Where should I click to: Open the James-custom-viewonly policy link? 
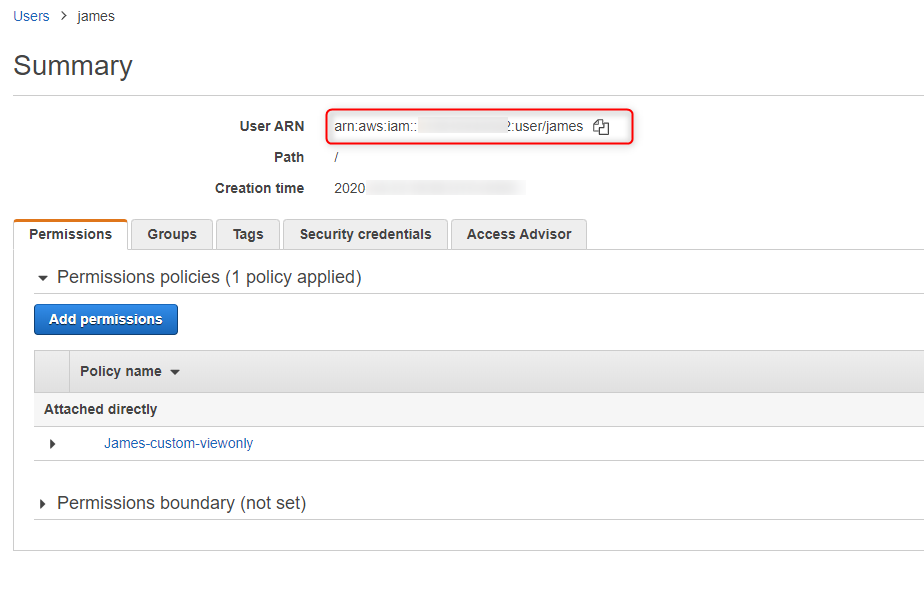pos(178,443)
